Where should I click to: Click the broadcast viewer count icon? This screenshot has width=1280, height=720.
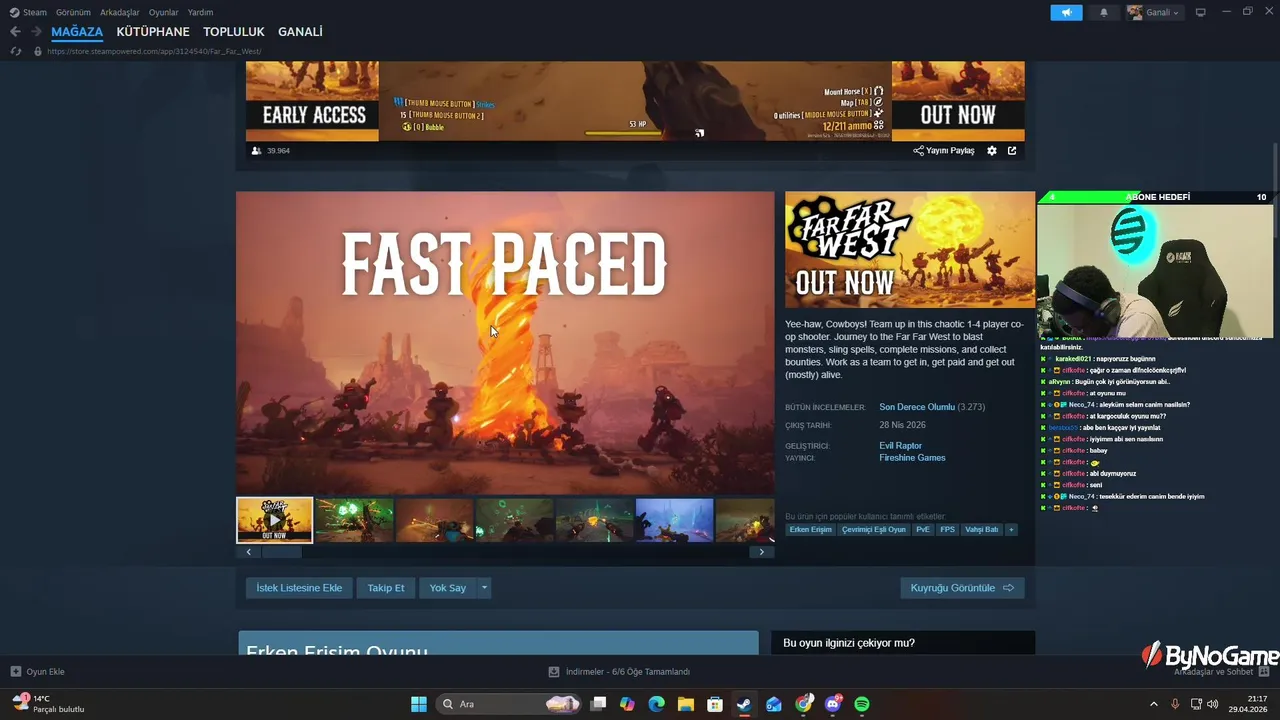(x=257, y=151)
